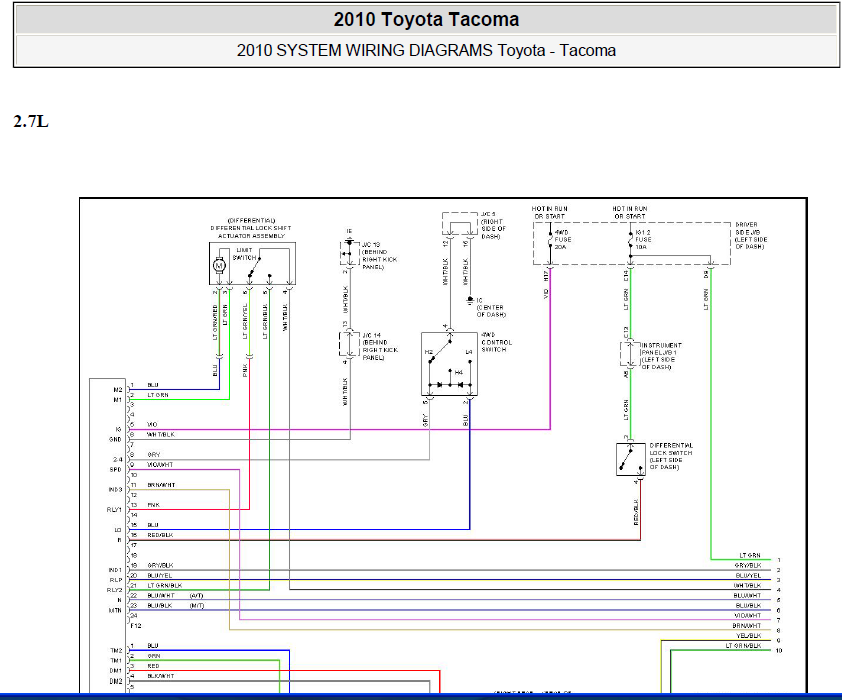The width and height of the screenshot is (842, 700).
Task: Click the "IC (CENTER OF DASH)" ground label
Action: (491, 308)
